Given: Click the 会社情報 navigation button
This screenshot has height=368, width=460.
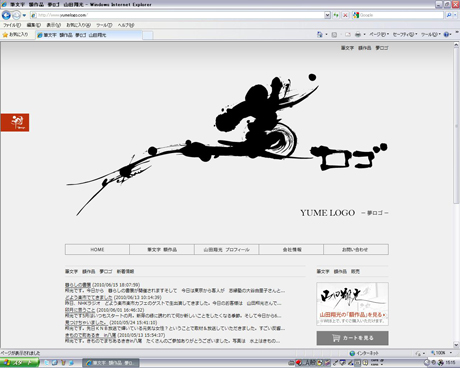Looking at the screenshot, I should click(x=291, y=249).
